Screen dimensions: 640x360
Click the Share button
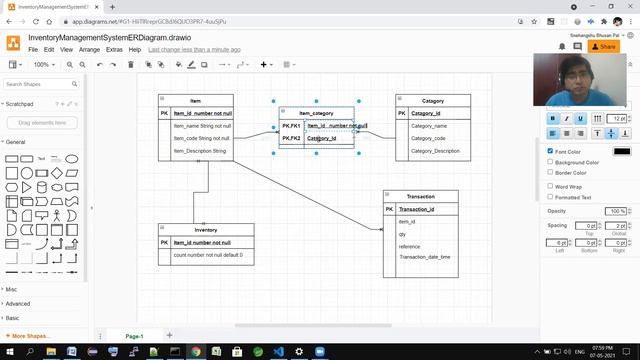(604, 47)
